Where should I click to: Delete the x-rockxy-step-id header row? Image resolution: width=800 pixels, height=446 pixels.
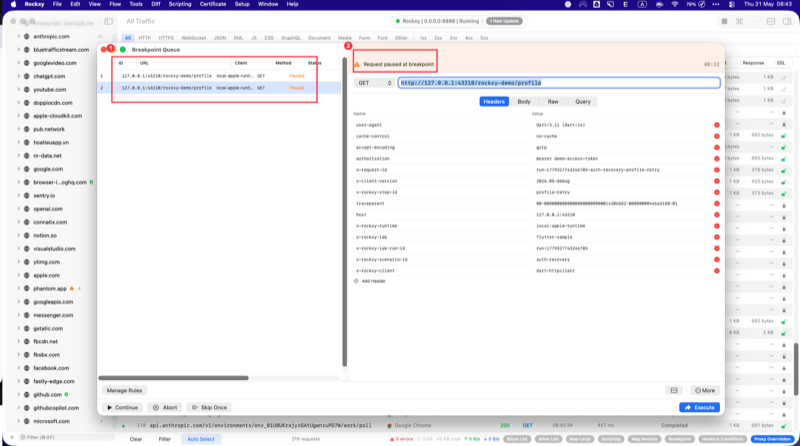tap(716, 192)
